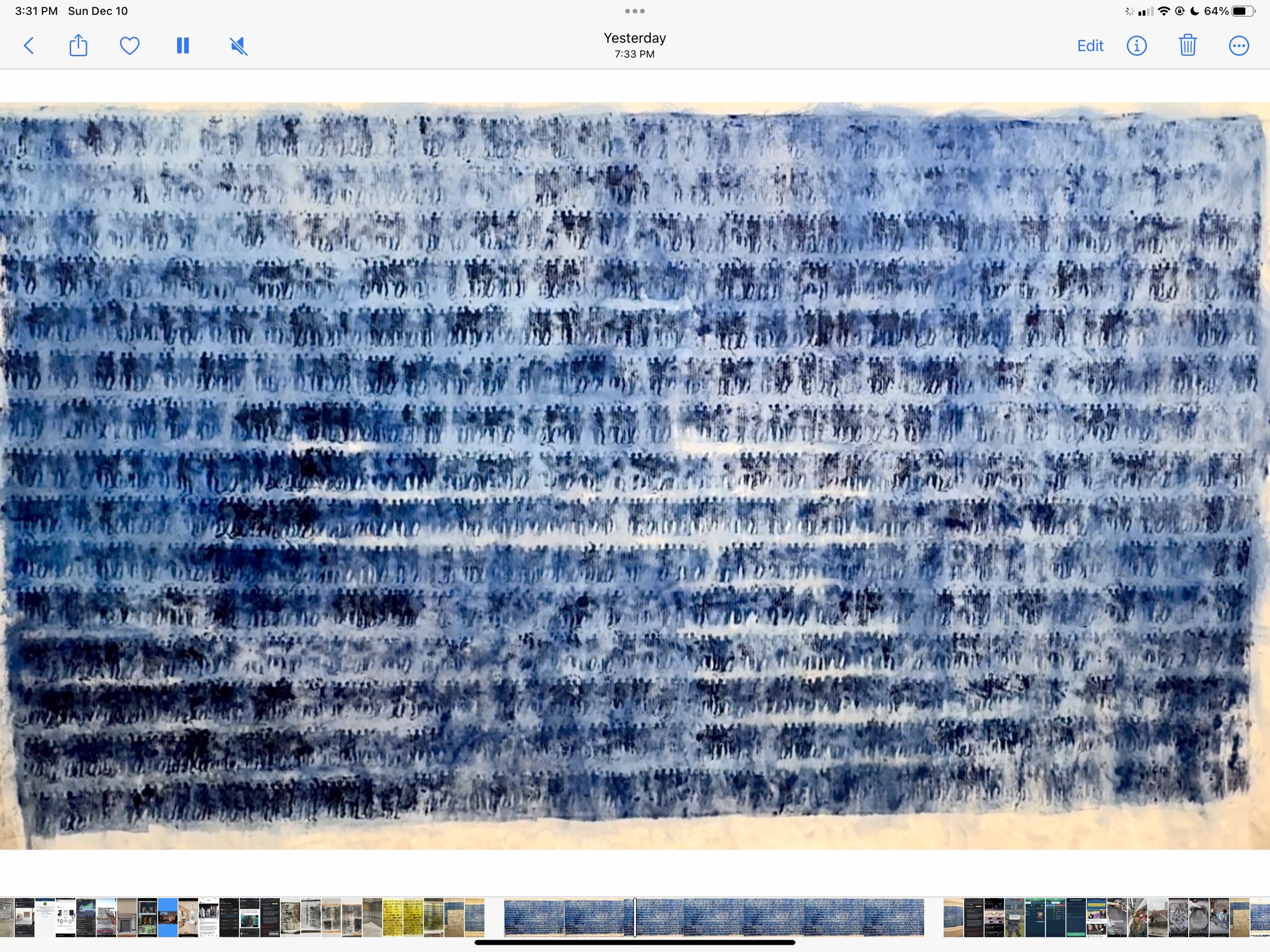The height and width of the screenshot is (952, 1270).
Task: Pause the video playback
Action: tap(182, 45)
